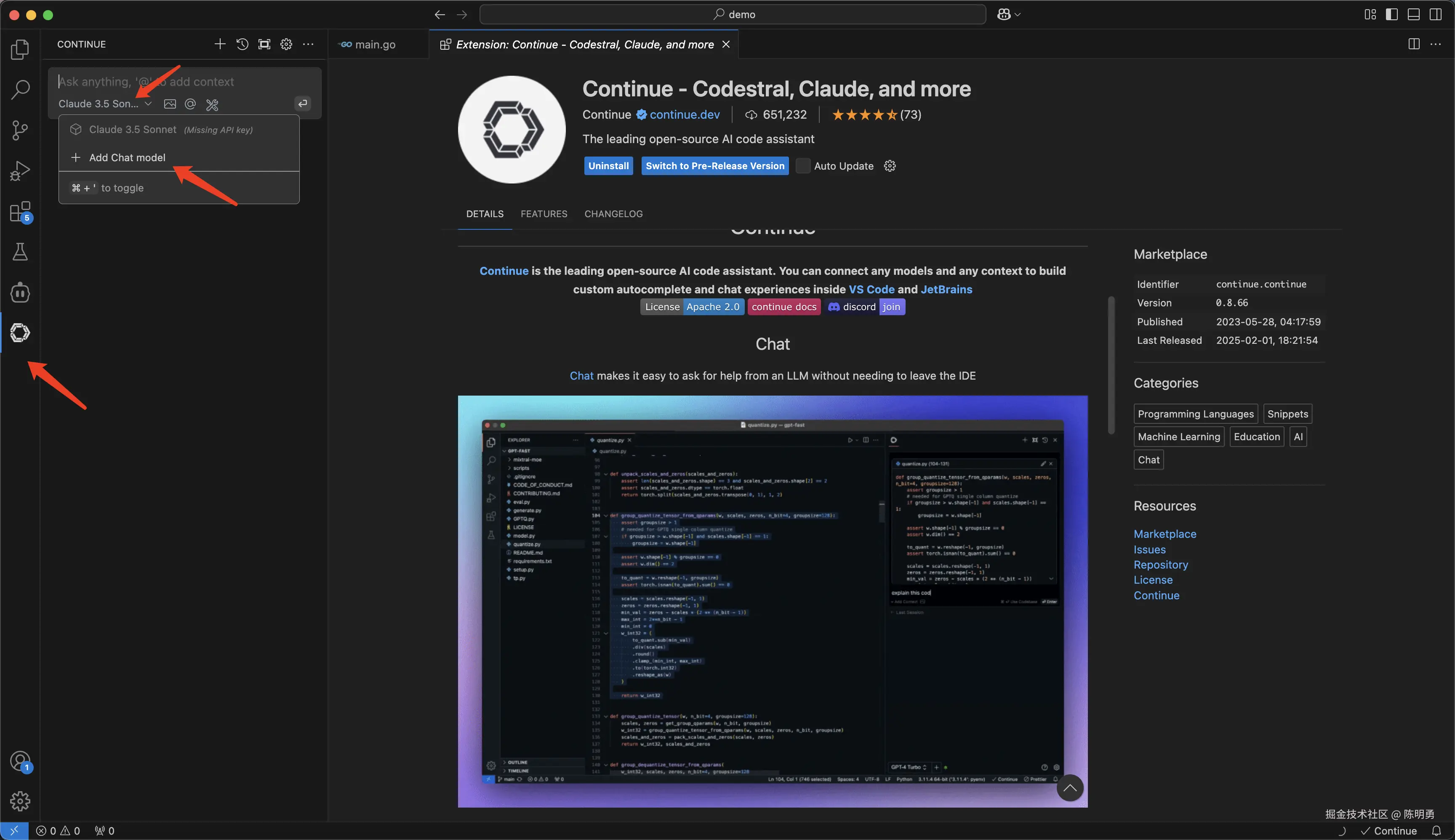
Task: Click the Ask anything chat input field
Action: (x=173, y=82)
